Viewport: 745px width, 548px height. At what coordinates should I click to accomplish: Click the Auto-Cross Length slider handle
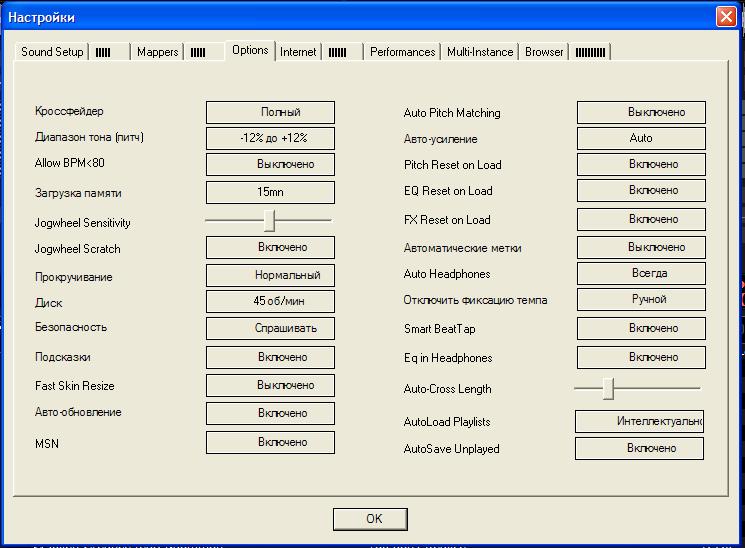pos(609,388)
